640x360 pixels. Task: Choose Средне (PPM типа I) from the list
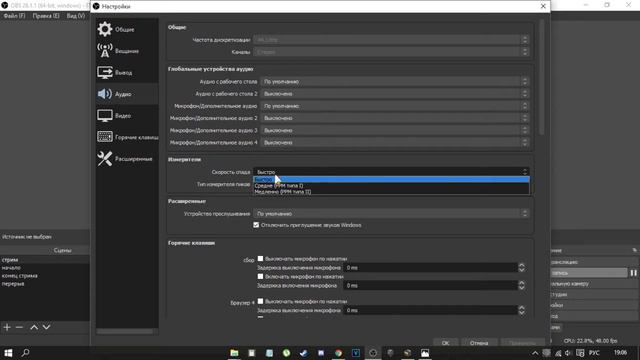pyautogui.click(x=391, y=186)
